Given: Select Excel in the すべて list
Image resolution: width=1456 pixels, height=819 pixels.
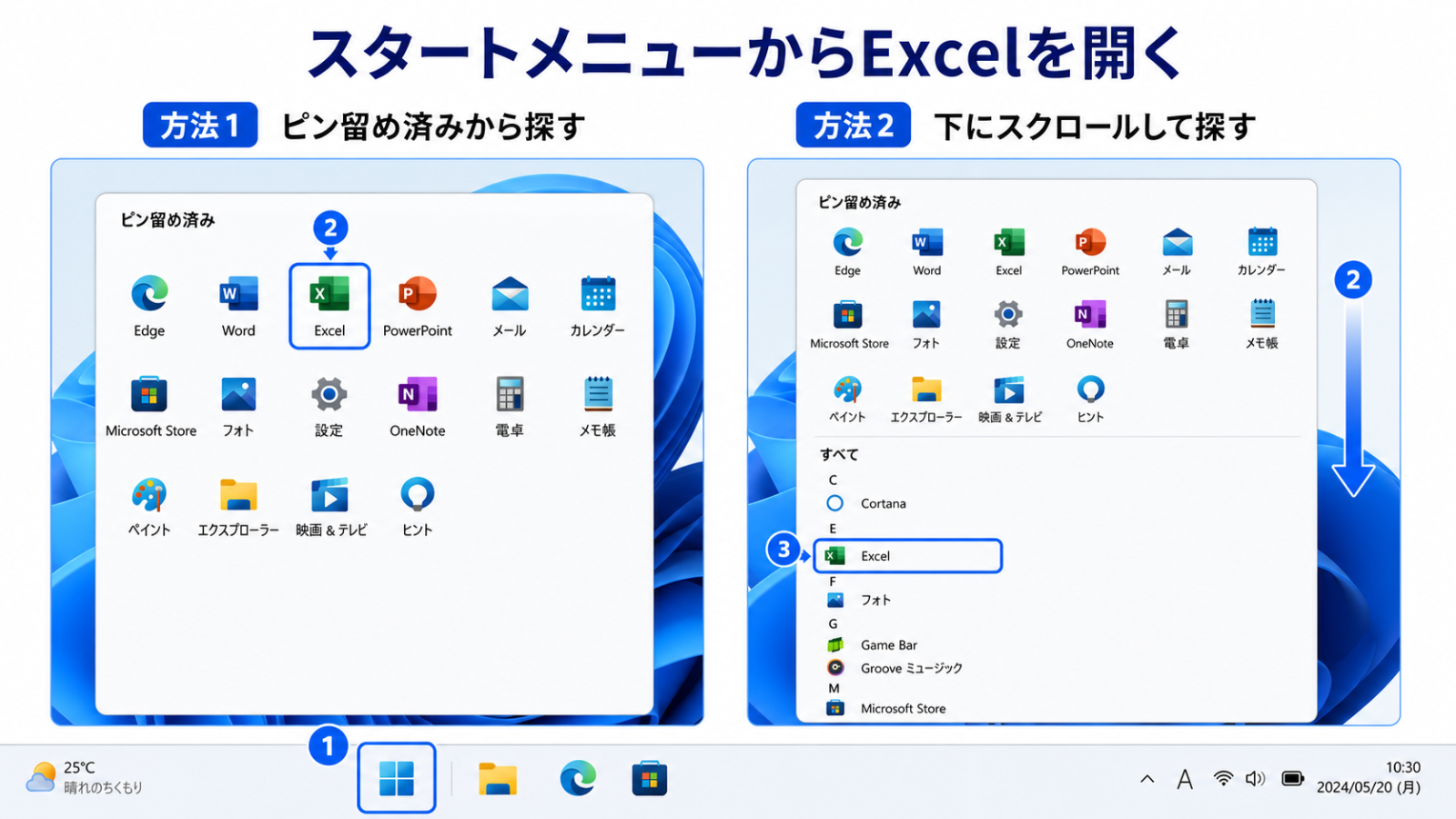Looking at the screenshot, I should click(x=908, y=556).
